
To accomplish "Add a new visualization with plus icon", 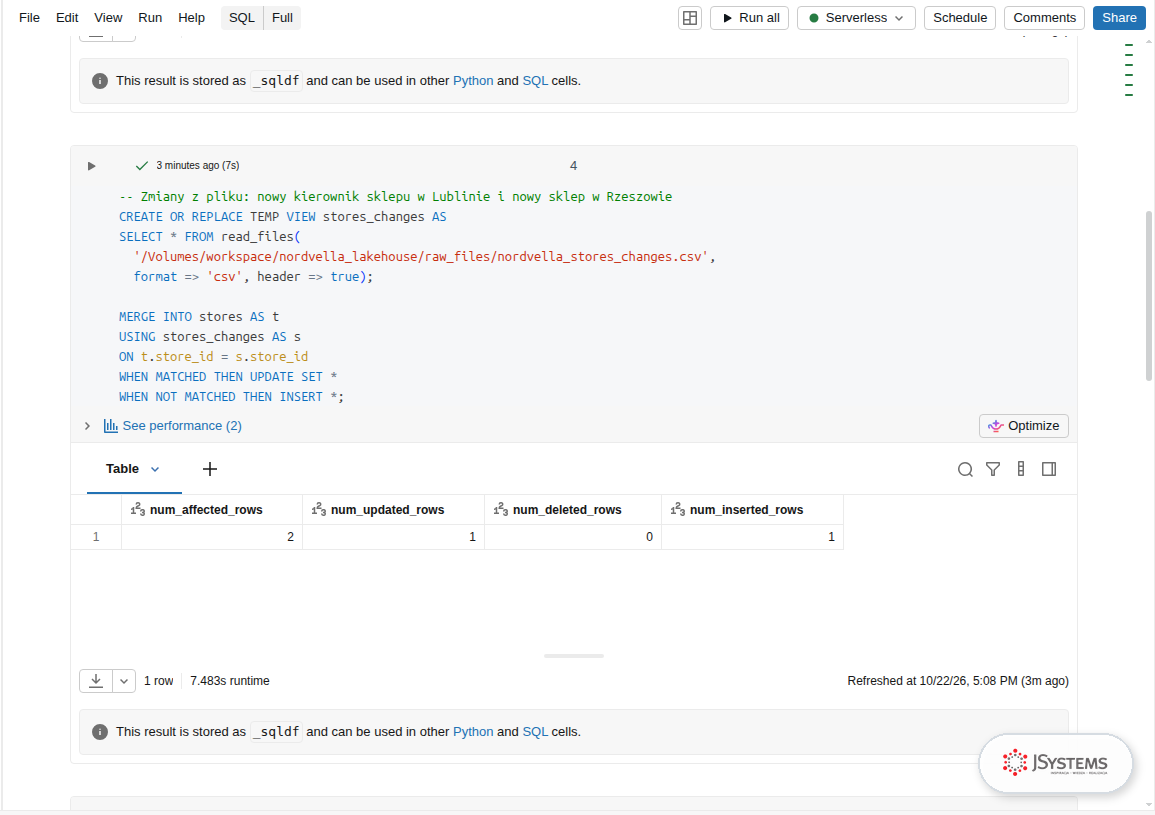I will (x=210, y=469).
